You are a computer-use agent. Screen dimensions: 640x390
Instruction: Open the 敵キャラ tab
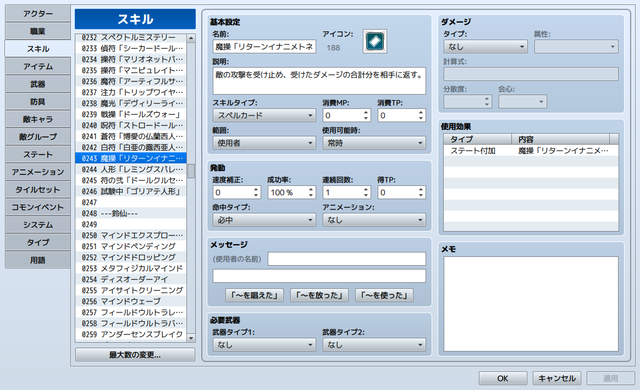pyautogui.click(x=38, y=119)
